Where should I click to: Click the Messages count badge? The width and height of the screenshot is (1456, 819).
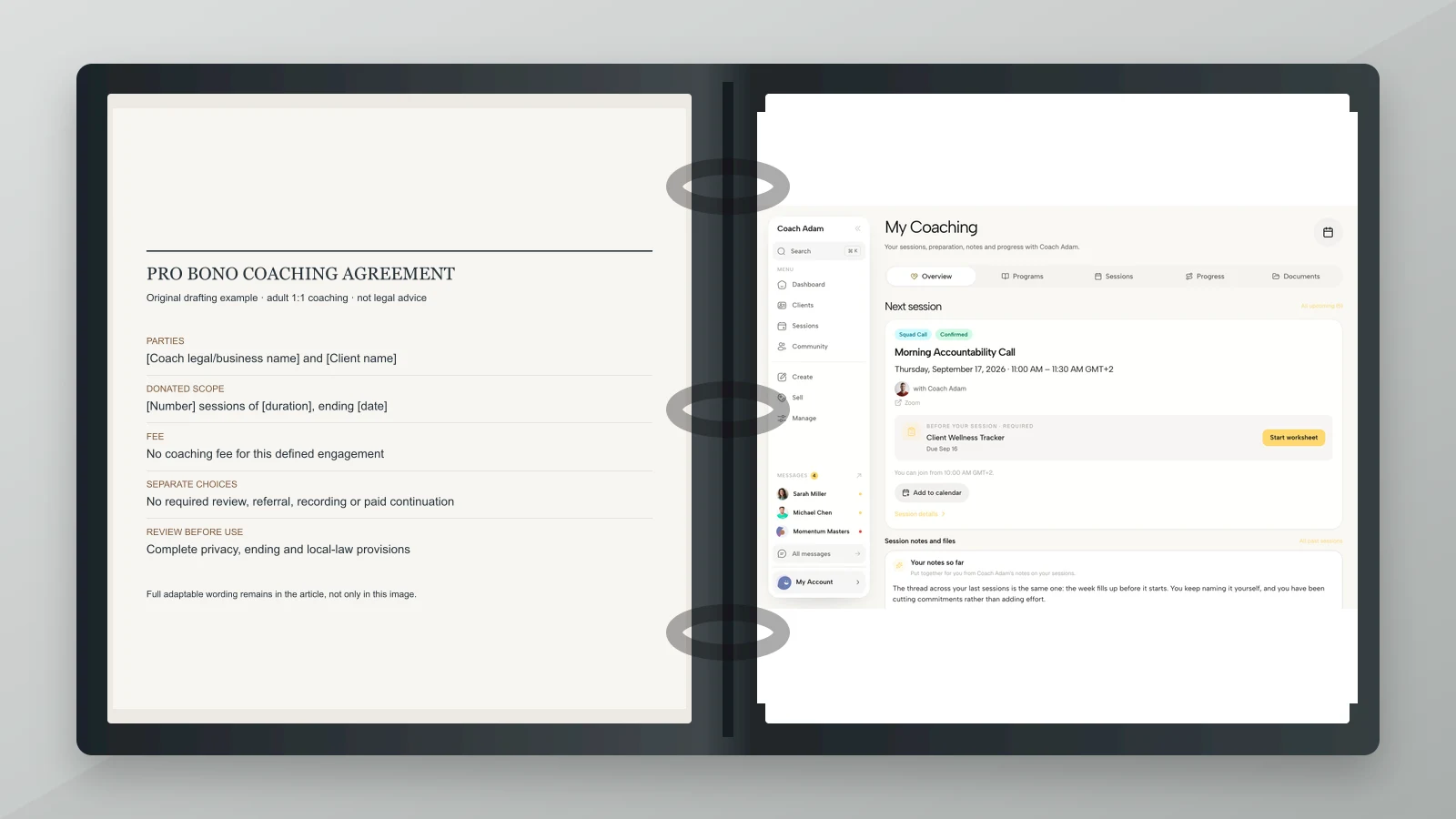tap(814, 475)
